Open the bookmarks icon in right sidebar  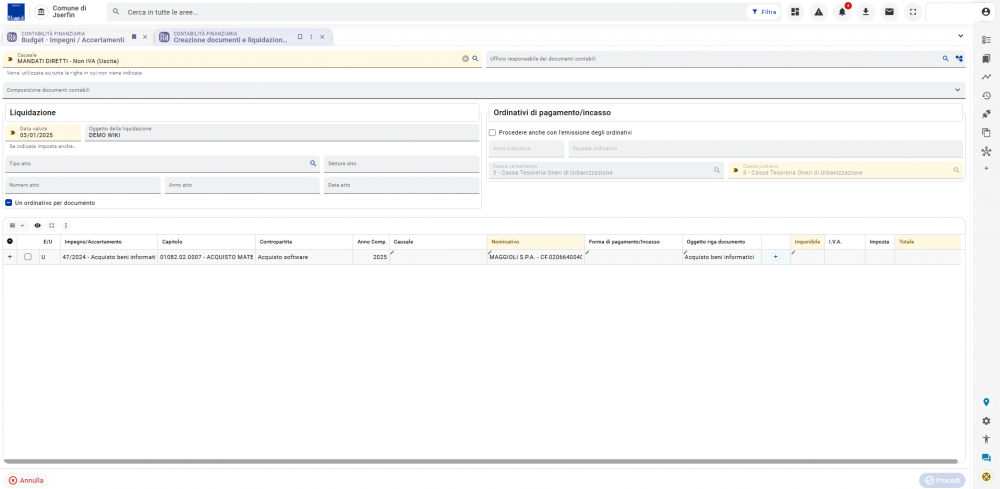[x=987, y=59]
